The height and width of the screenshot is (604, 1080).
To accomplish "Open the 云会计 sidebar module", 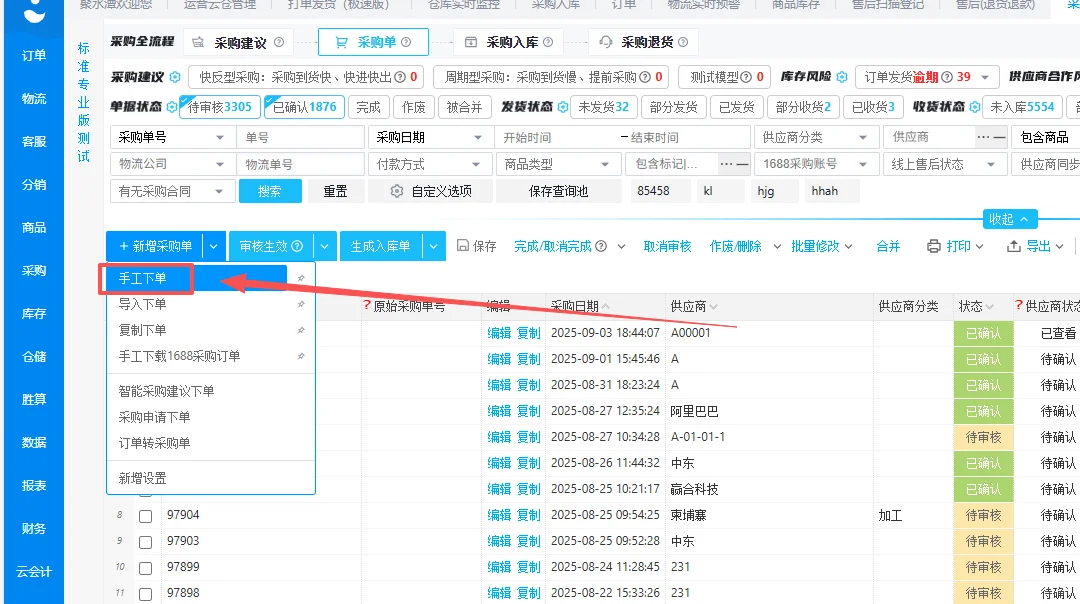I will (34, 572).
